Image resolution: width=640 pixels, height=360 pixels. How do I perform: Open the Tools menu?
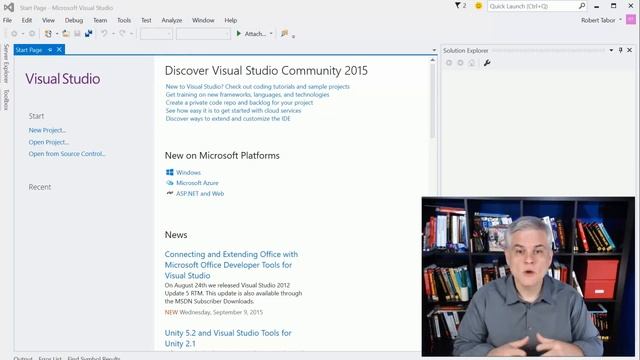[124, 20]
